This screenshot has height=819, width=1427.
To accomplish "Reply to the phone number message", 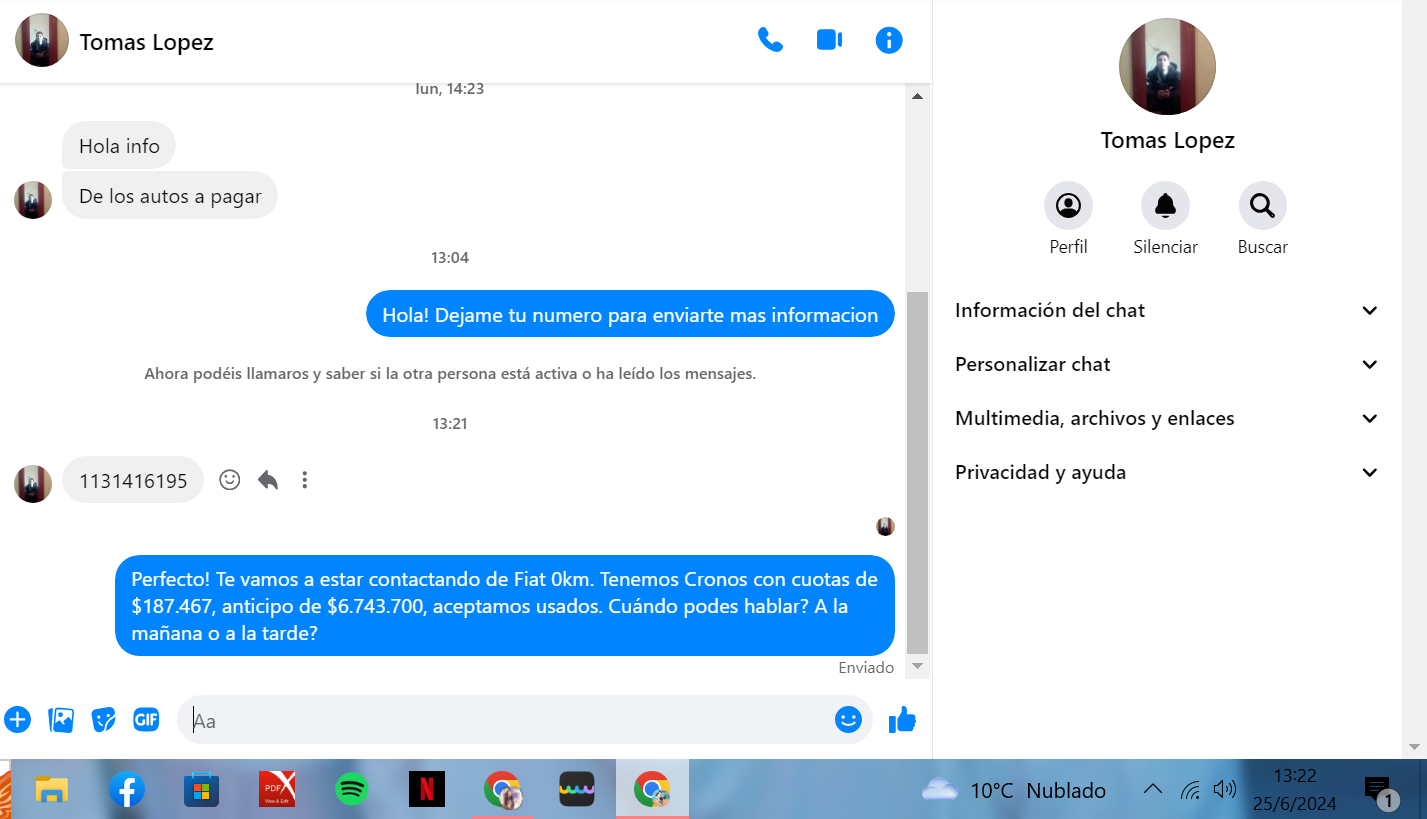I will click(268, 480).
